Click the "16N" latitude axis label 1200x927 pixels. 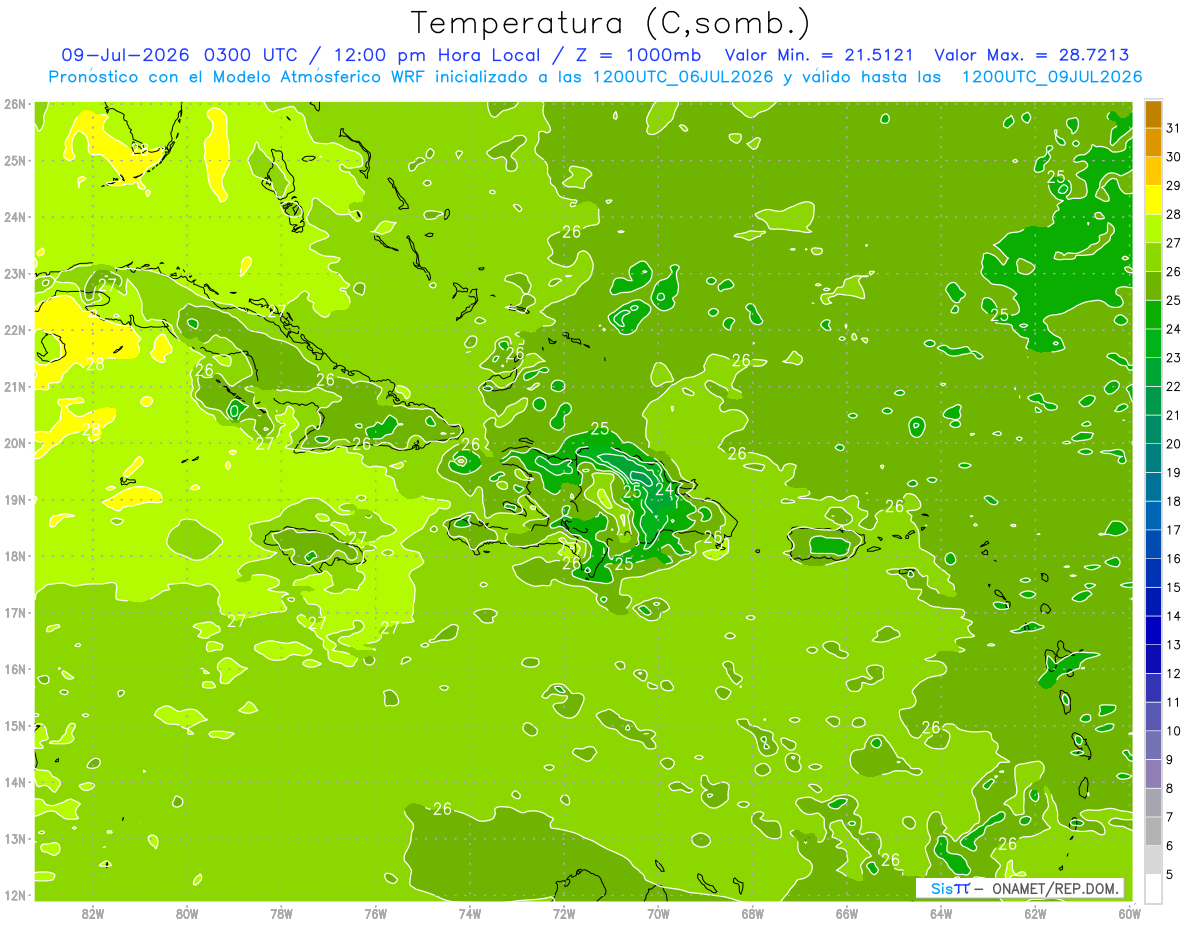pyautogui.click(x=14, y=669)
